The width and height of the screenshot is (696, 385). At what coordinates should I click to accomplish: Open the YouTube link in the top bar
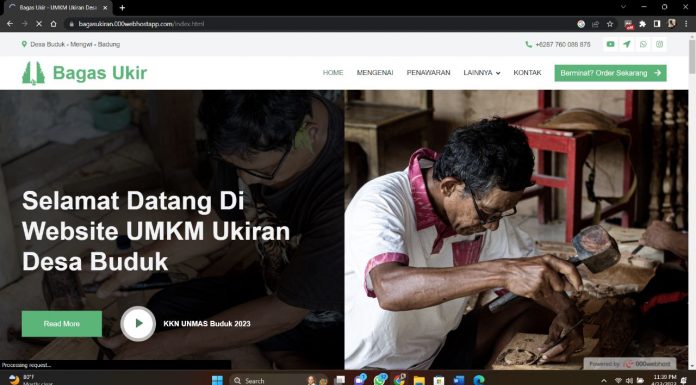coord(611,44)
